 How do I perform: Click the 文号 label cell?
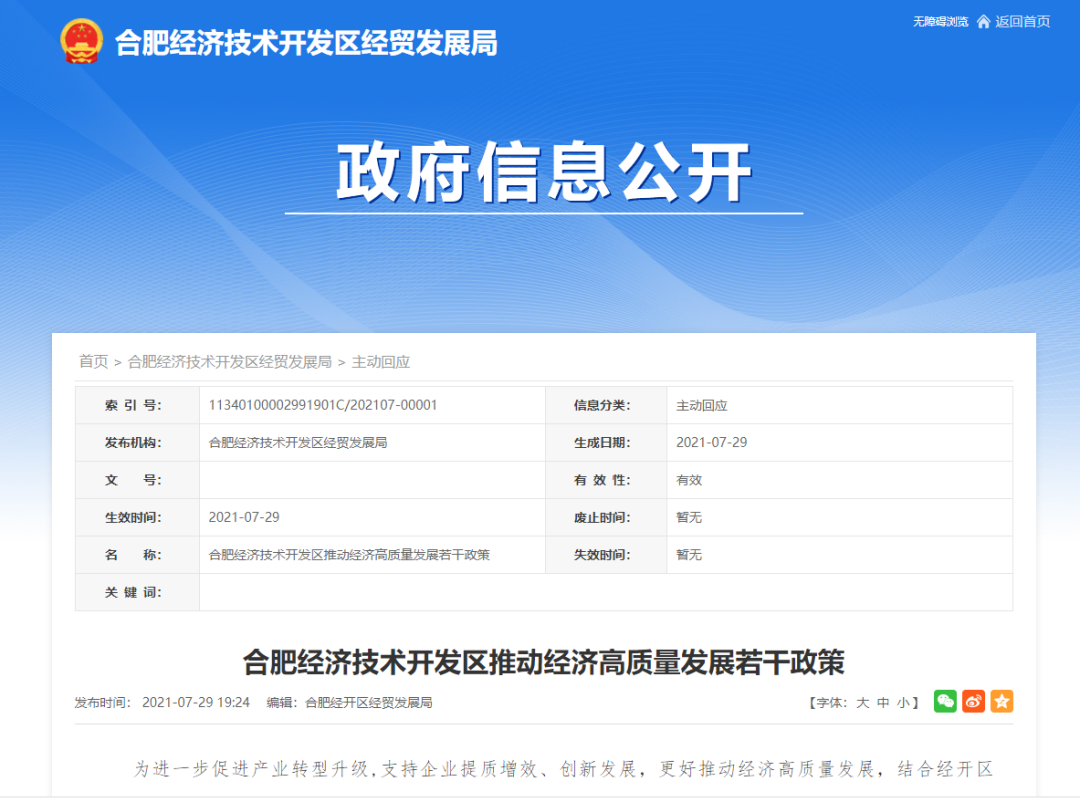point(137,480)
